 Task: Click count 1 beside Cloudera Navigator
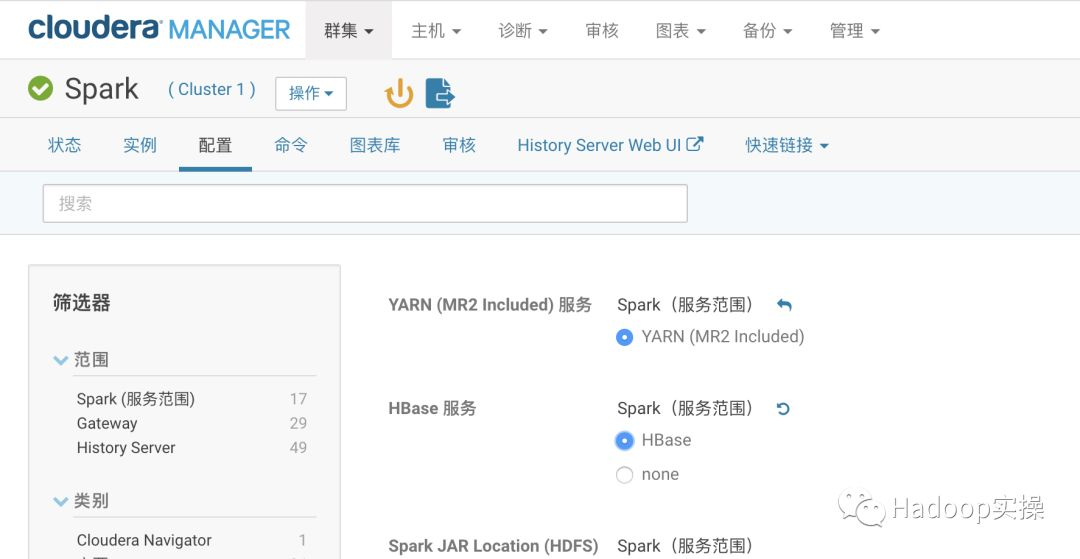point(302,540)
